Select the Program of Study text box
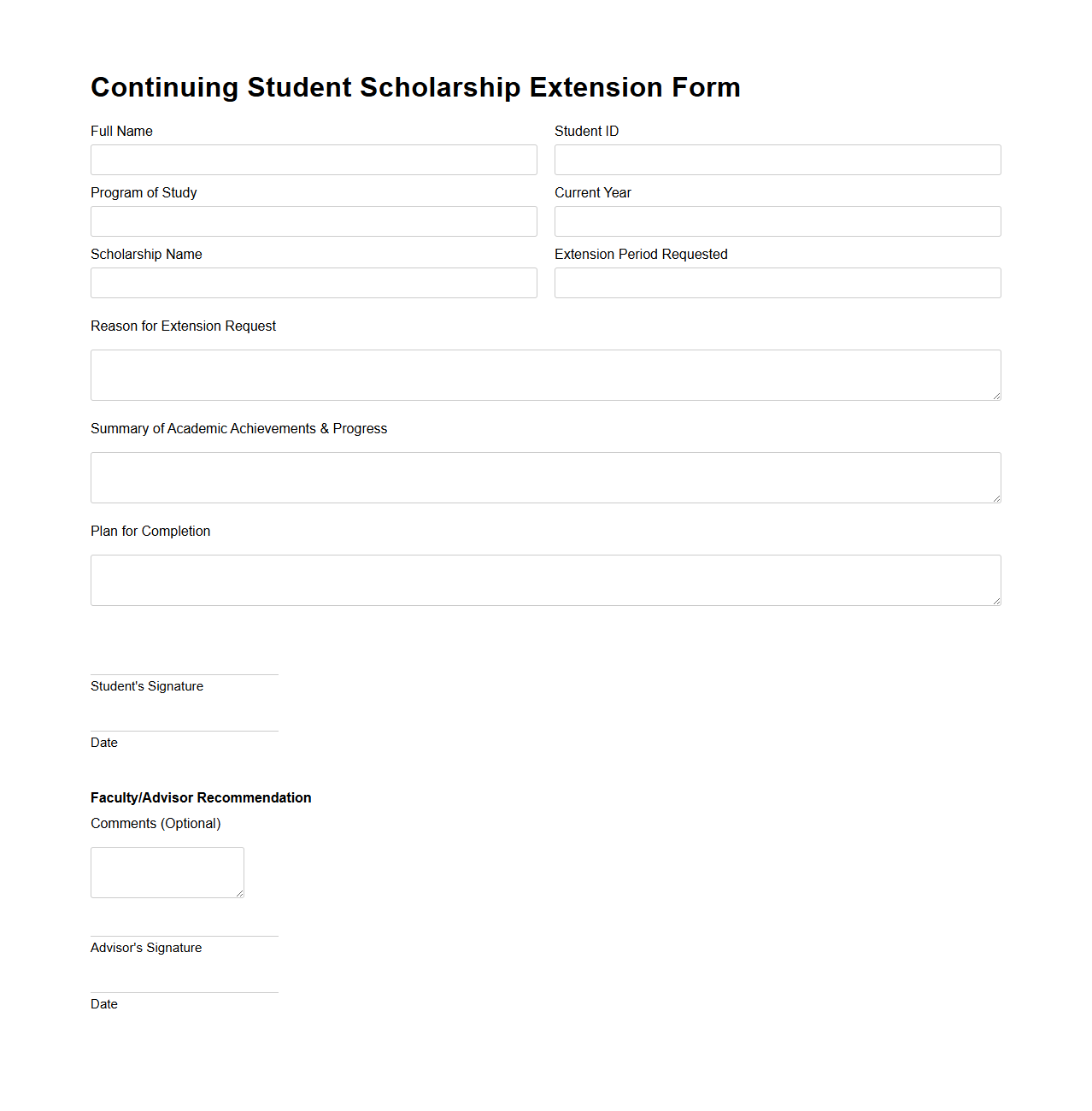The width and height of the screenshot is (1092, 1111). point(314,221)
